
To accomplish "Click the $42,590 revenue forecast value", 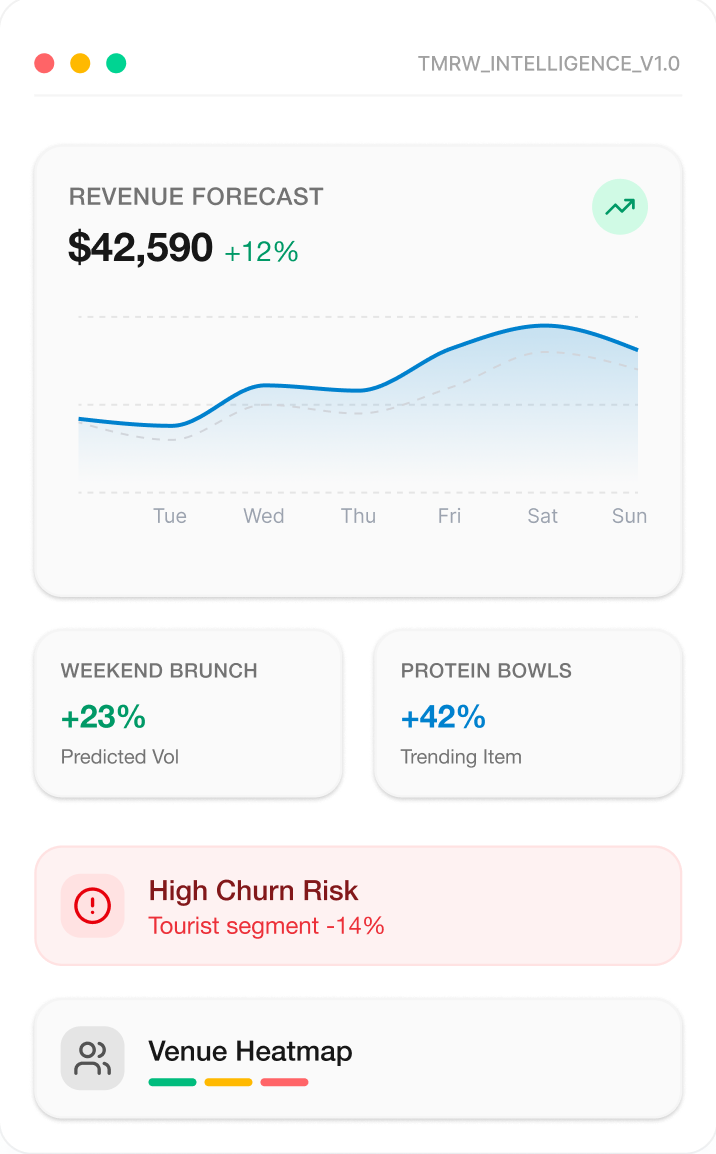I will (x=140, y=247).
